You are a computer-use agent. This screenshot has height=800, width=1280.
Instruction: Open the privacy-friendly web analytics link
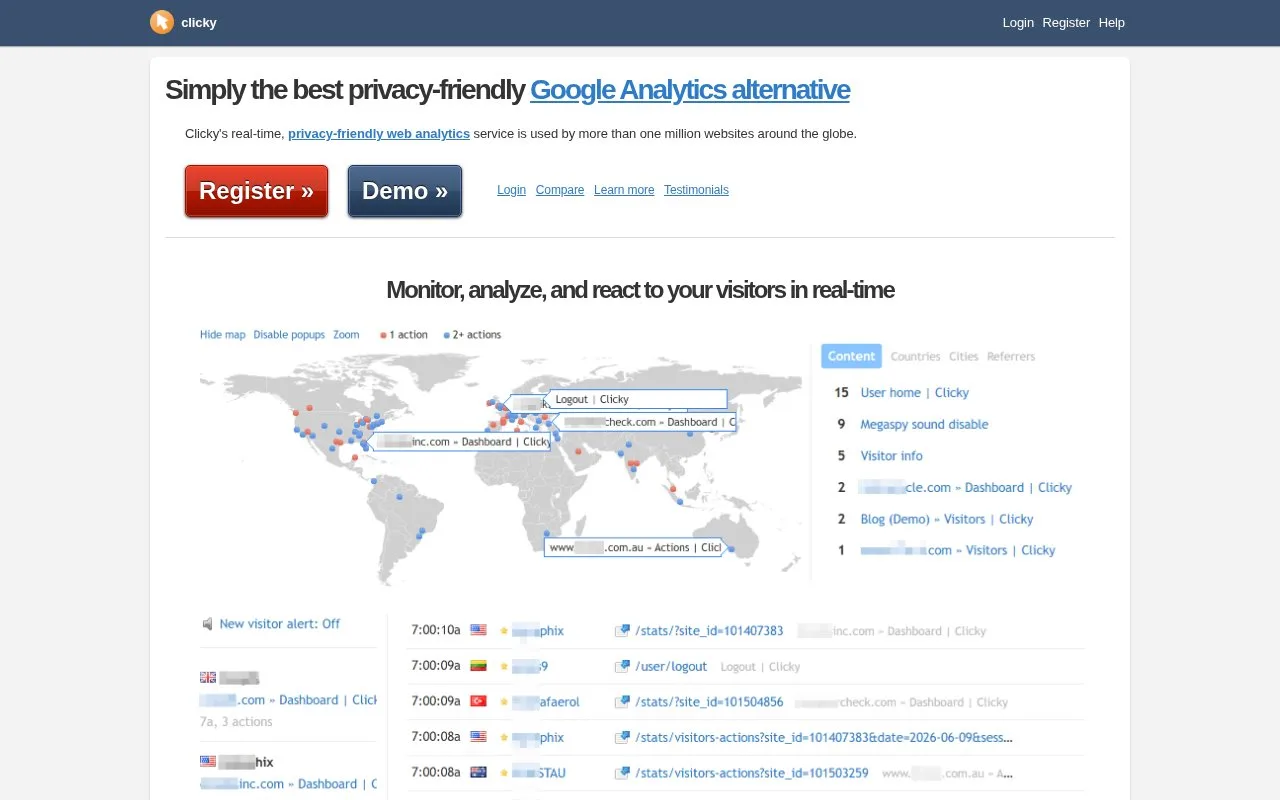point(379,133)
